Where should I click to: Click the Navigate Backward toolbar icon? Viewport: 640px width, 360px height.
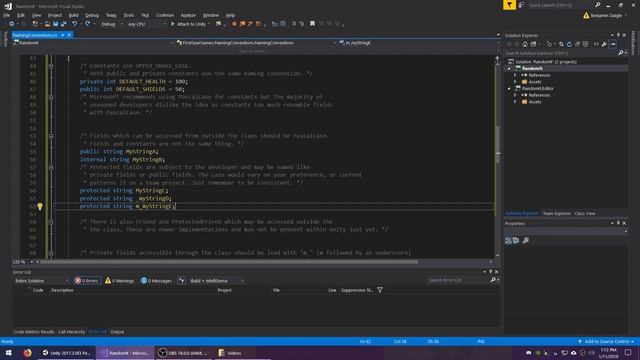[11, 24]
